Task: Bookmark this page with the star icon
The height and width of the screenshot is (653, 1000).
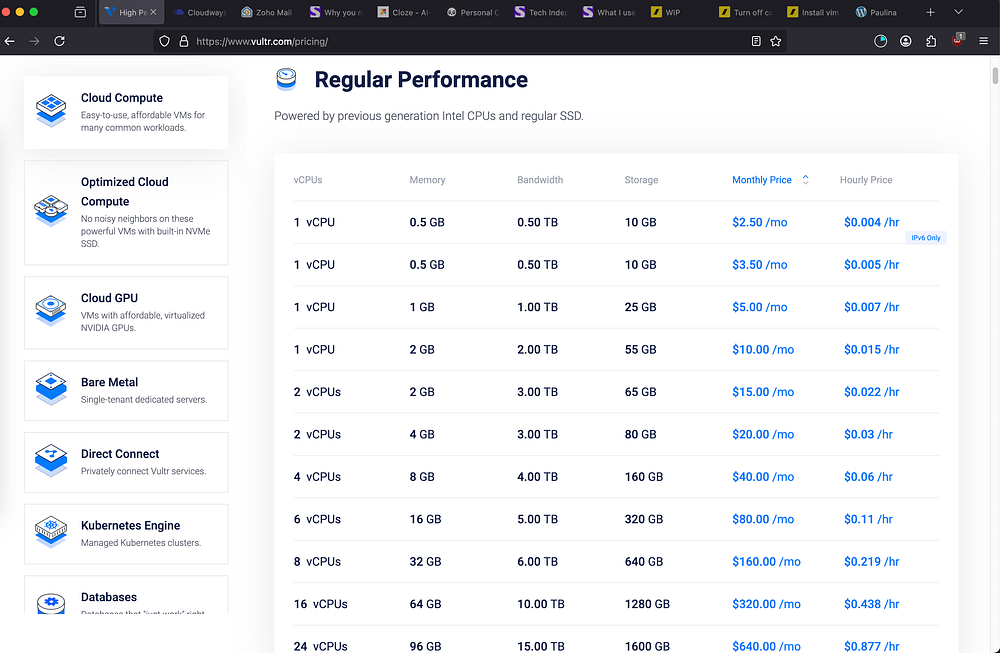Action: [x=776, y=41]
